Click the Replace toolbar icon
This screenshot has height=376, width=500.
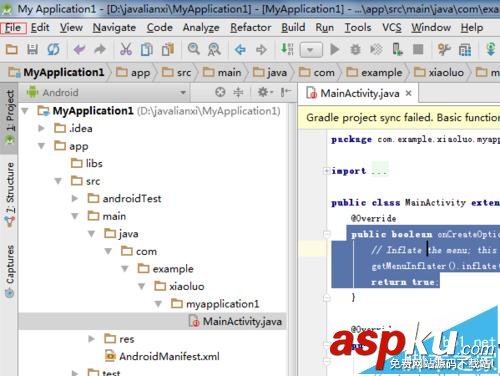point(214,50)
